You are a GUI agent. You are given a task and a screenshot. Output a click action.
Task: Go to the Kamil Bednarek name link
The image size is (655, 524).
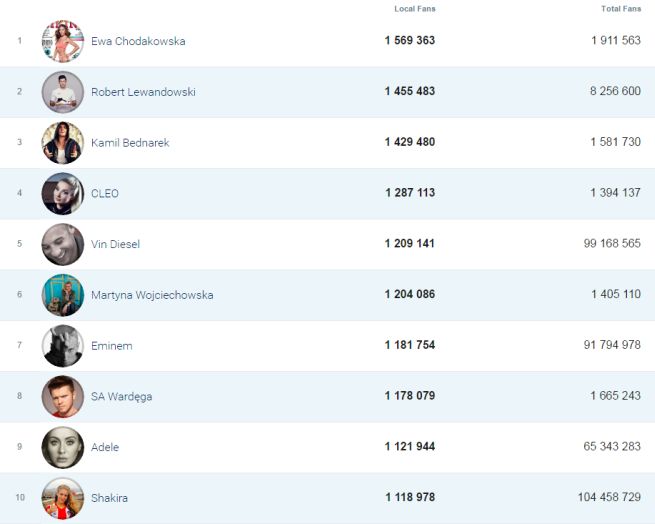[x=130, y=143]
